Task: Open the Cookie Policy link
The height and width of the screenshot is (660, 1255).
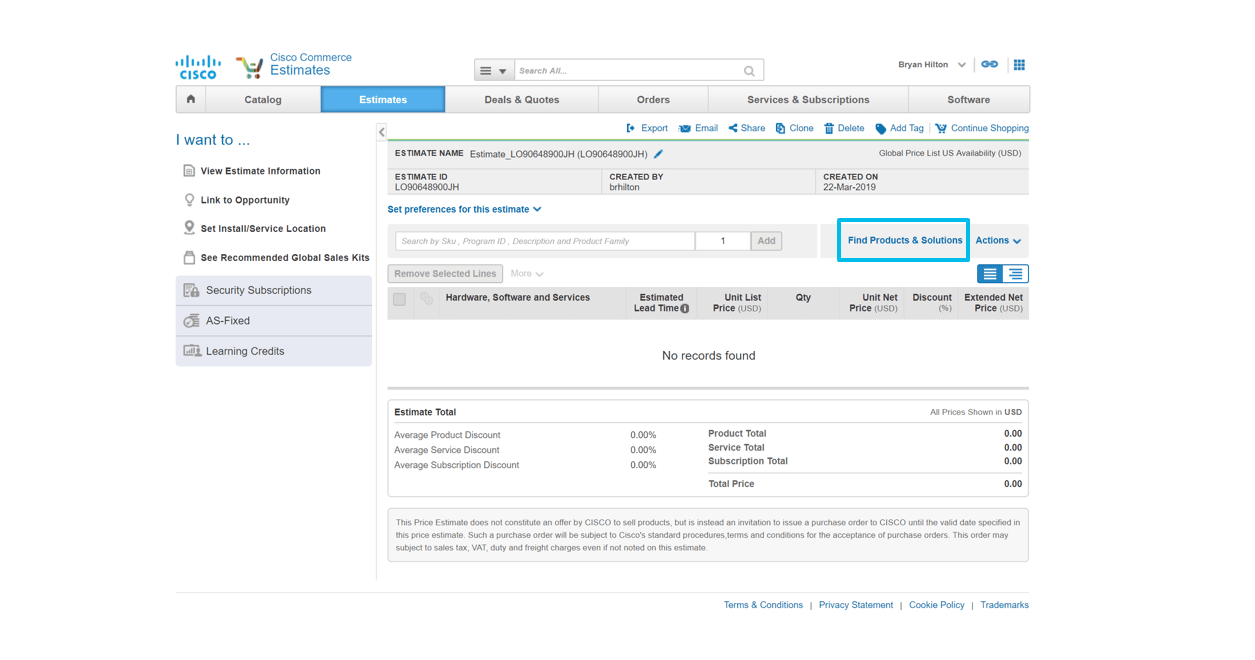Action: pos(937,605)
